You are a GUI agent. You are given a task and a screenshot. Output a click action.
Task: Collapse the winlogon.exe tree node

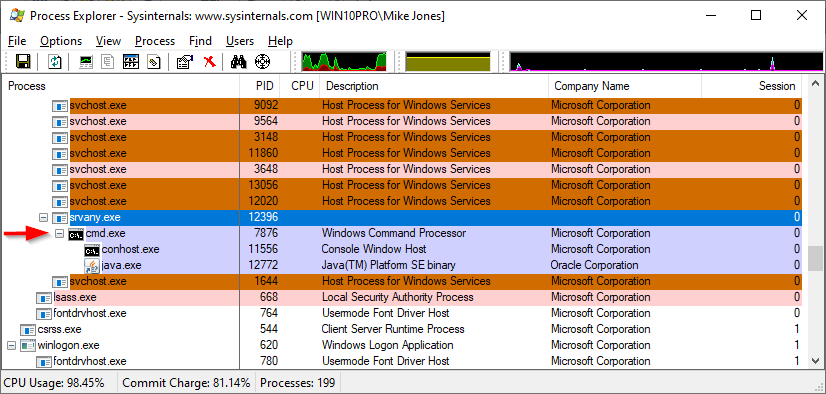click(x=12, y=346)
